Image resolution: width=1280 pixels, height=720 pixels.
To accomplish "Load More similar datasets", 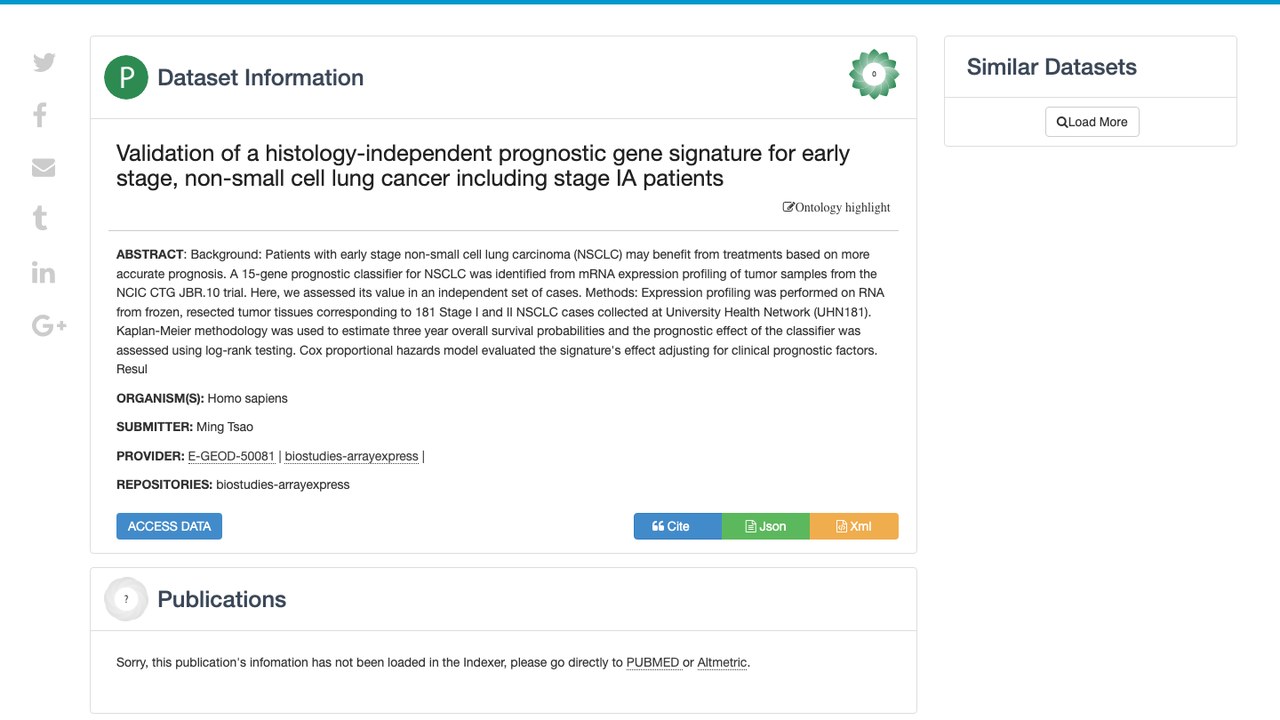I will pos(1092,122).
